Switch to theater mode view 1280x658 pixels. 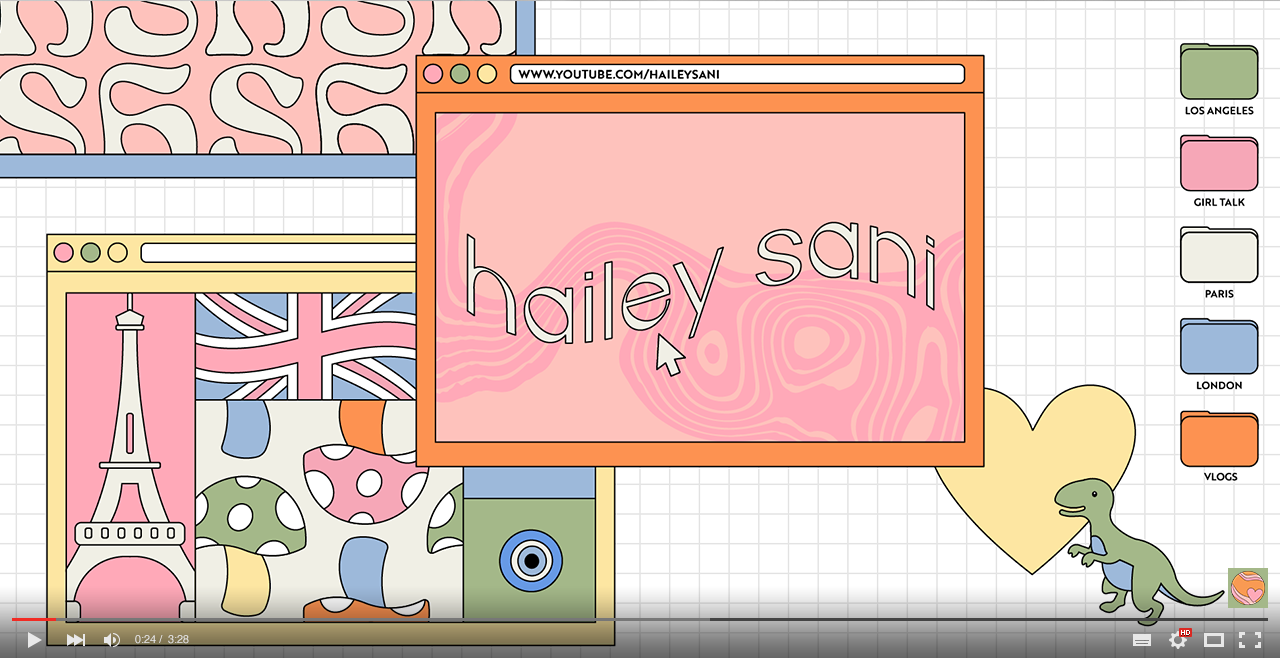coord(1214,640)
